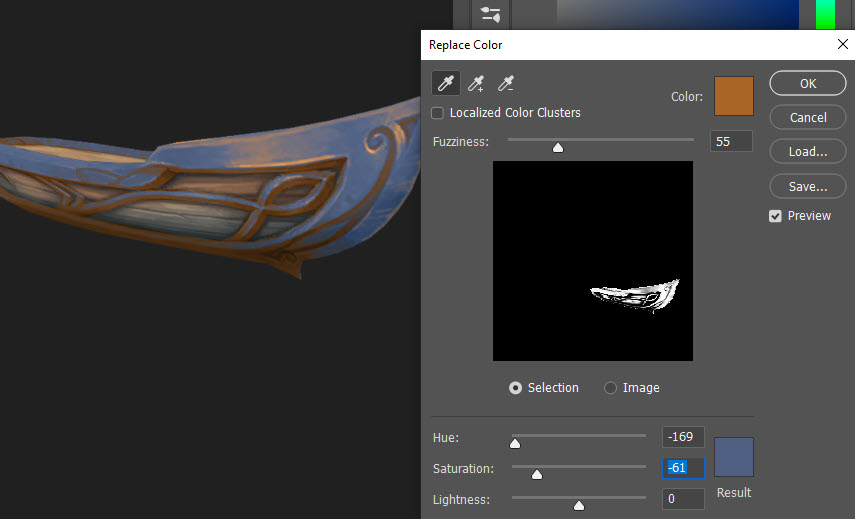Select the Subtract from Sample eyedropper
Screen dimensions: 855x519
point(506,83)
